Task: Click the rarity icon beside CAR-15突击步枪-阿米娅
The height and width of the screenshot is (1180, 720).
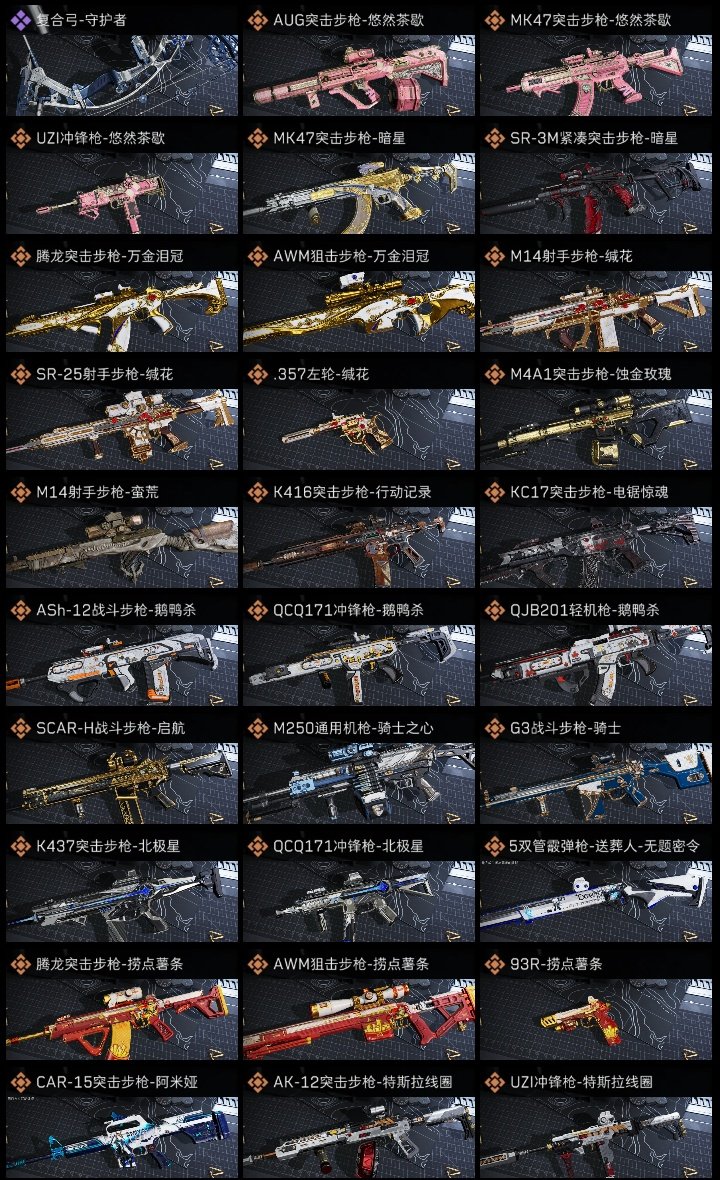Action: coord(20,1082)
